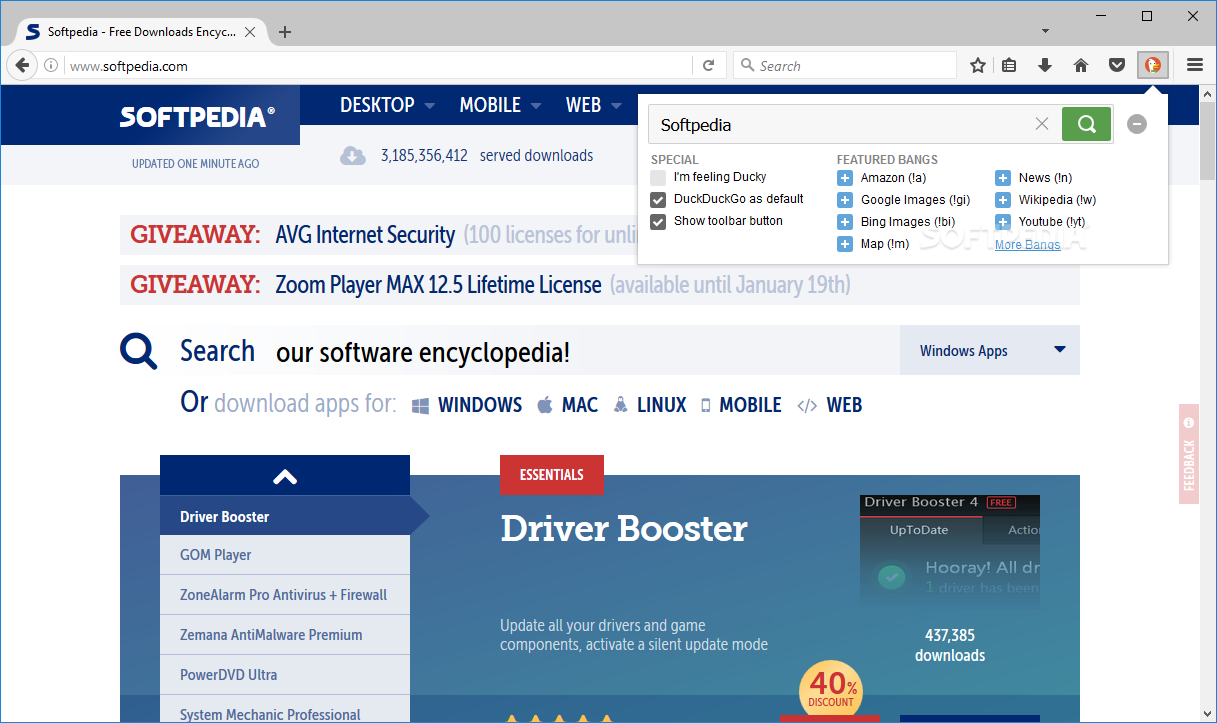Click the DuckDuckGo toolbar button

(1152, 65)
